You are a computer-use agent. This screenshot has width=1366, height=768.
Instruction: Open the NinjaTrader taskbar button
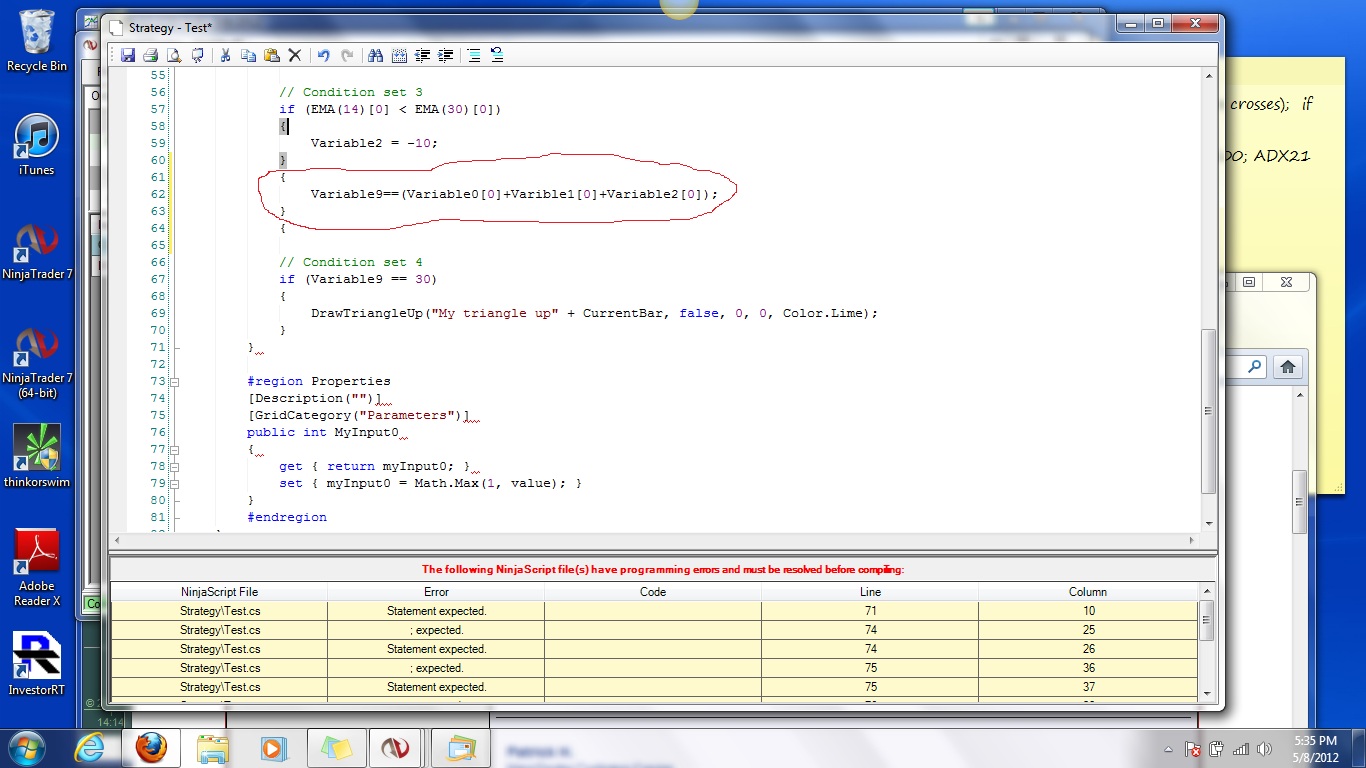coord(395,747)
